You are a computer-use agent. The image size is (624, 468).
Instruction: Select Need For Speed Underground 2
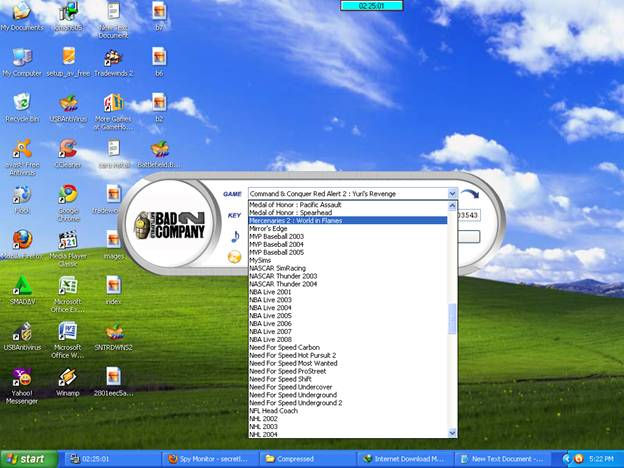click(x=348, y=403)
